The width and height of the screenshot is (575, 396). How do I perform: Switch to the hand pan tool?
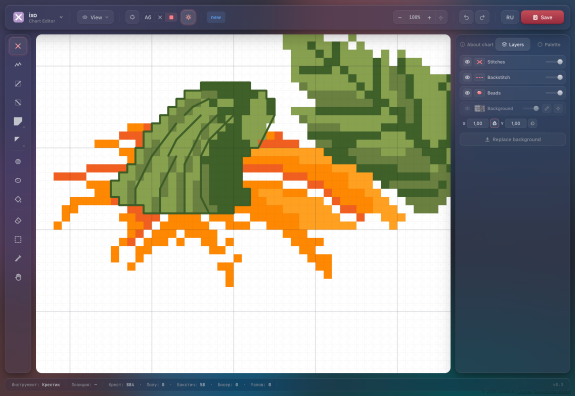click(x=18, y=278)
